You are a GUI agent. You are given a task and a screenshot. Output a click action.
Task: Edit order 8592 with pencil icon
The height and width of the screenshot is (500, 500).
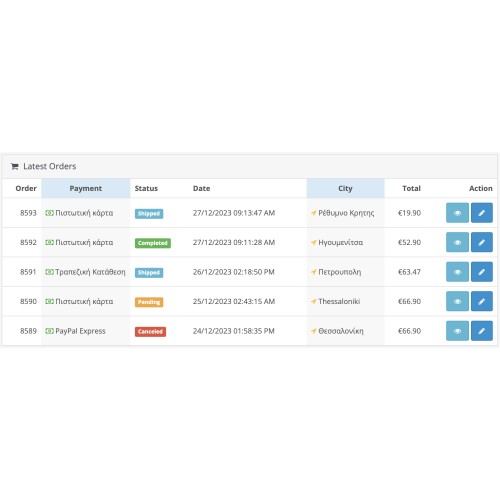tap(482, 242)
